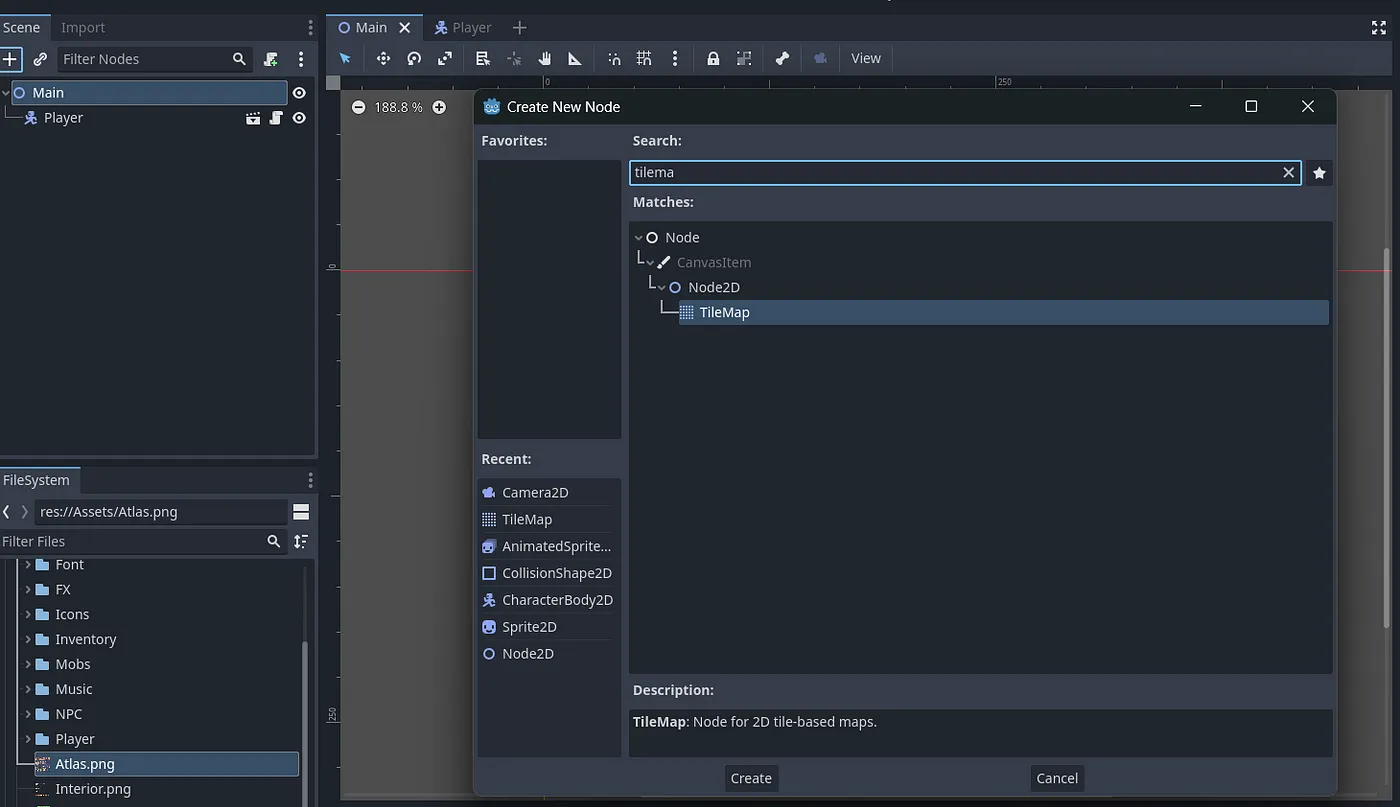Image resolution: width=1400 pixels, height=807 pixels.
Task: Add TileMap search to favorites star
Action: tap(1319, 173)
